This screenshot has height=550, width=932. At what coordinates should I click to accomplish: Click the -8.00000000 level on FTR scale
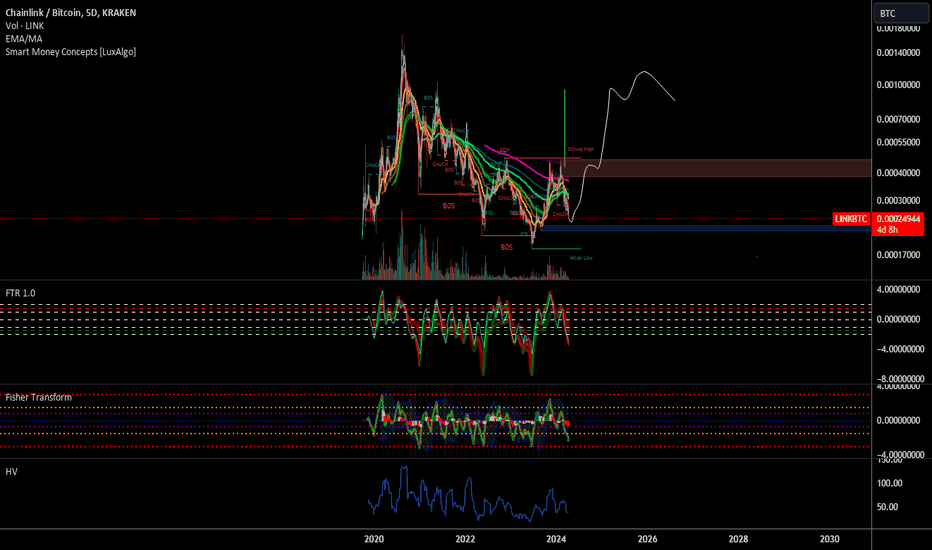tap(900, 379)
